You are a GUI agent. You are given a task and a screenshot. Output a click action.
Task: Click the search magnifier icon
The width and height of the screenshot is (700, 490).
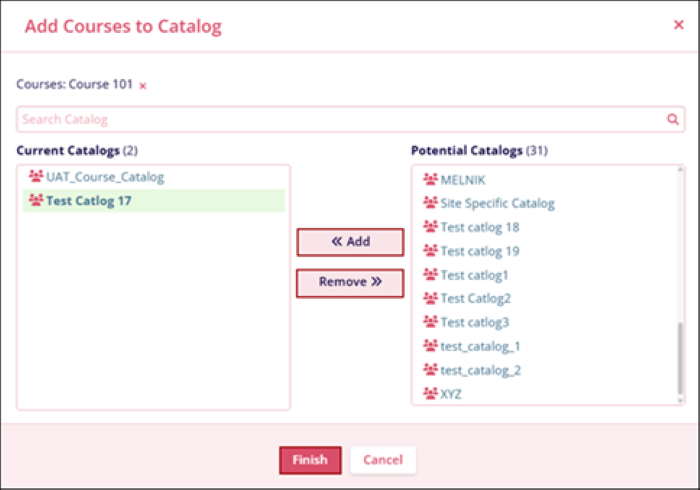click(673, 119)
